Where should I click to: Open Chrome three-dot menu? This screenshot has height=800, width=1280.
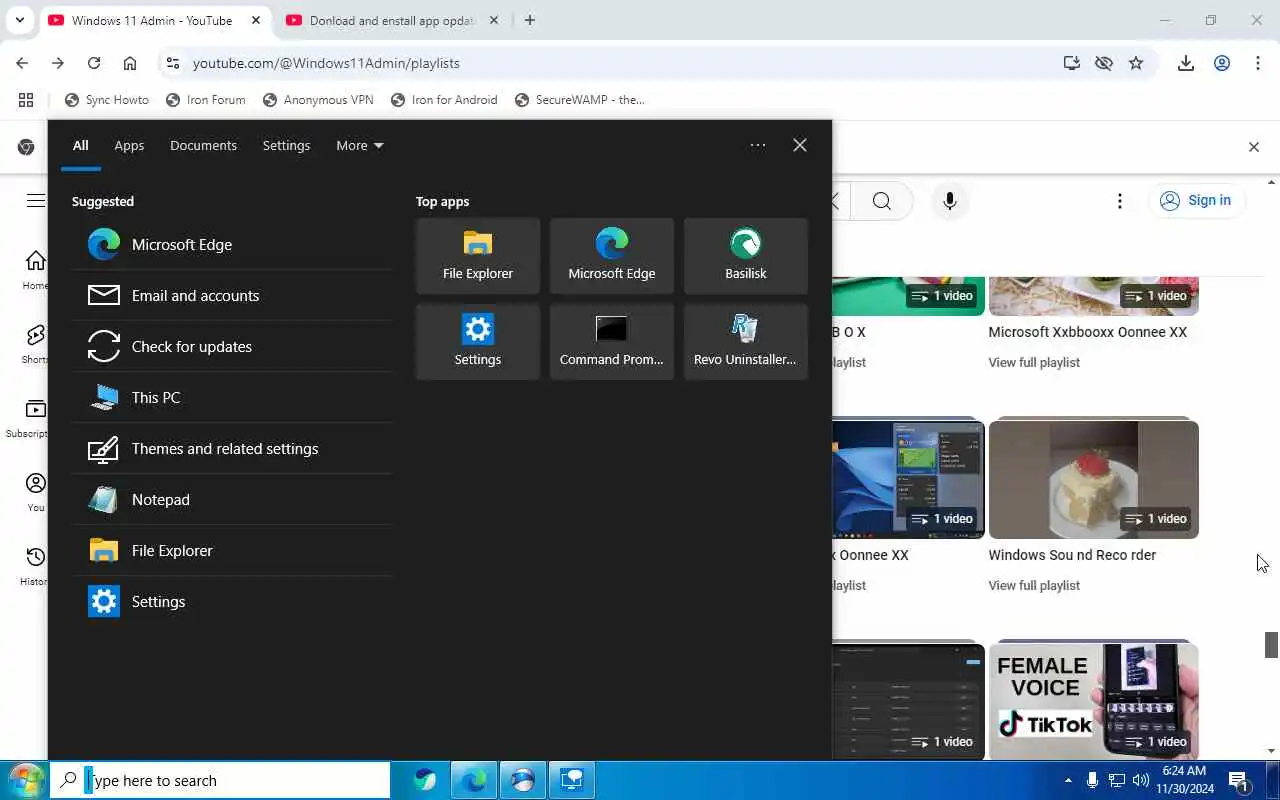(1258, 63)
